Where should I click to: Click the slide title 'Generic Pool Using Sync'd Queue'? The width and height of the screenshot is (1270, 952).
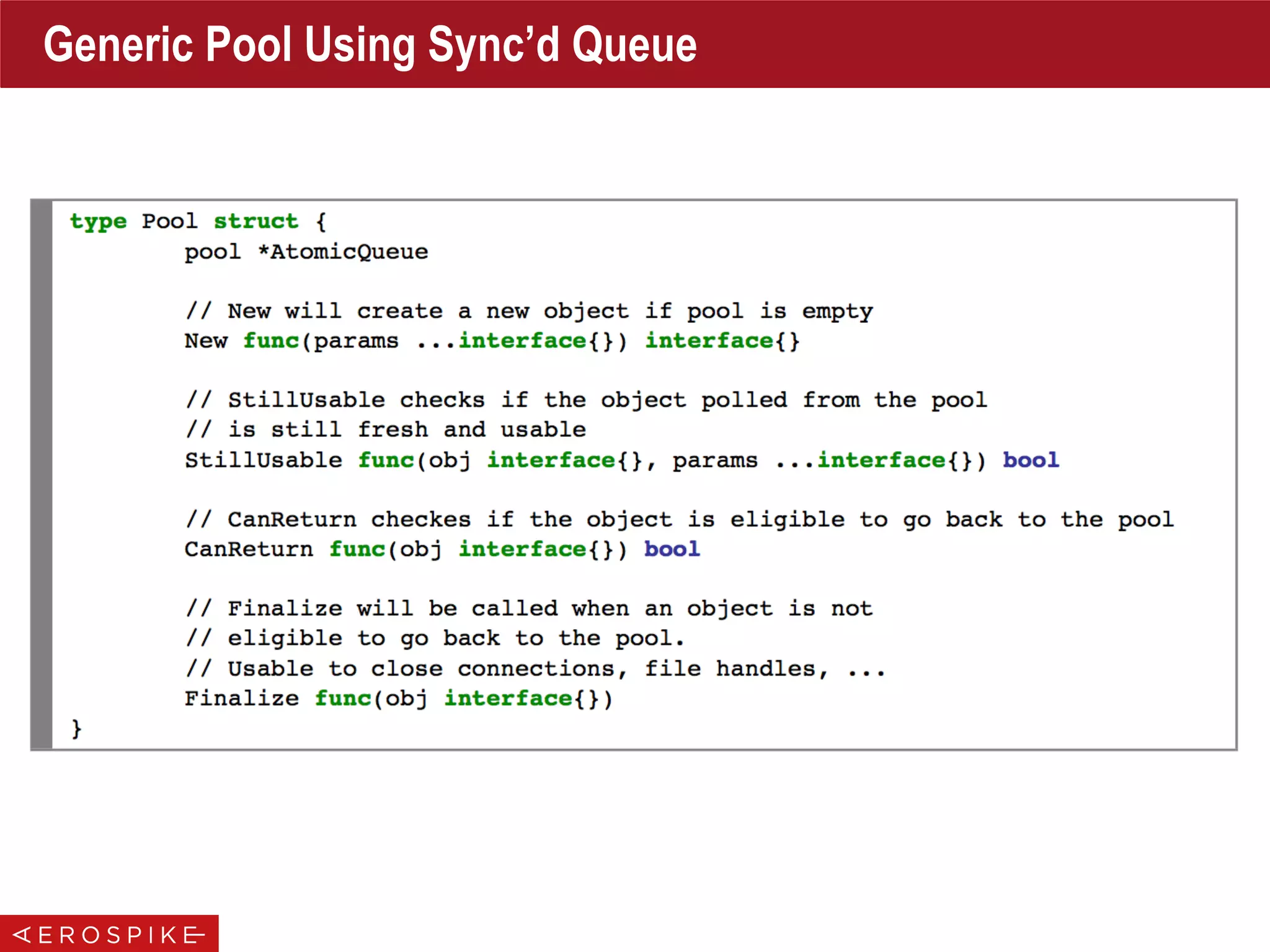pos(370,45)
